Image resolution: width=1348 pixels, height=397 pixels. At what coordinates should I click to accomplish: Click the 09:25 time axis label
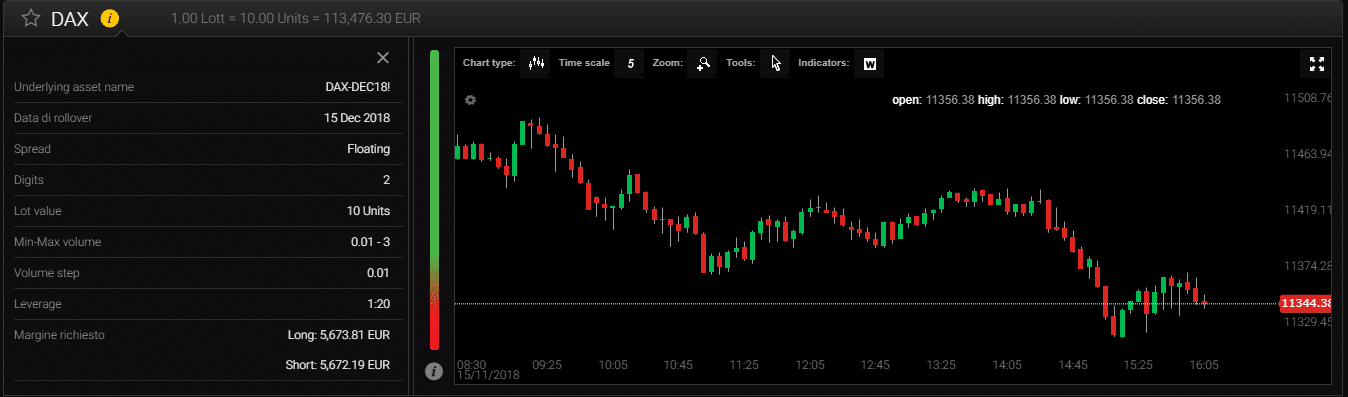(548, 365)
